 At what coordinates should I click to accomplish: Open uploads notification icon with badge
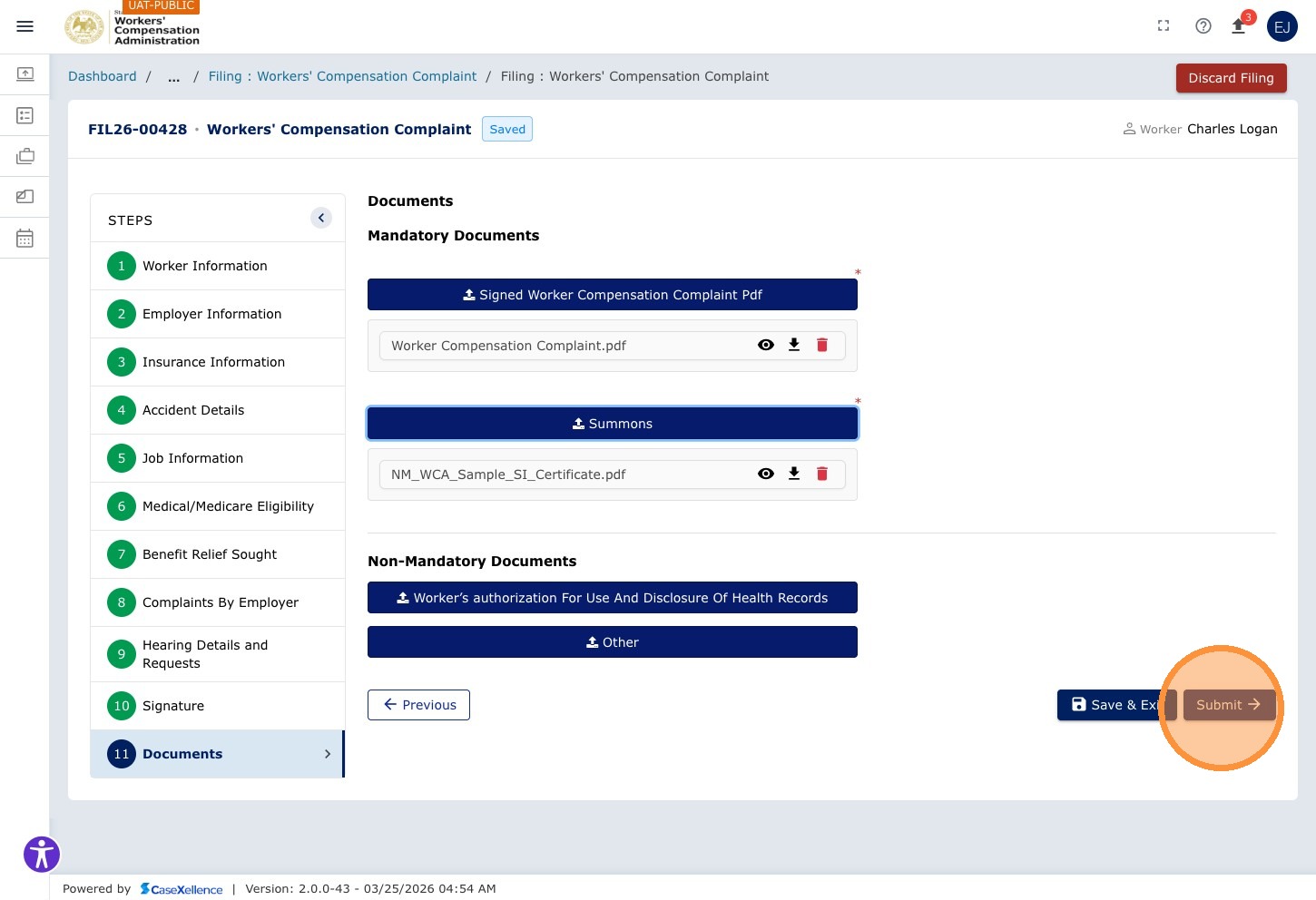(x=1239, y=25)
